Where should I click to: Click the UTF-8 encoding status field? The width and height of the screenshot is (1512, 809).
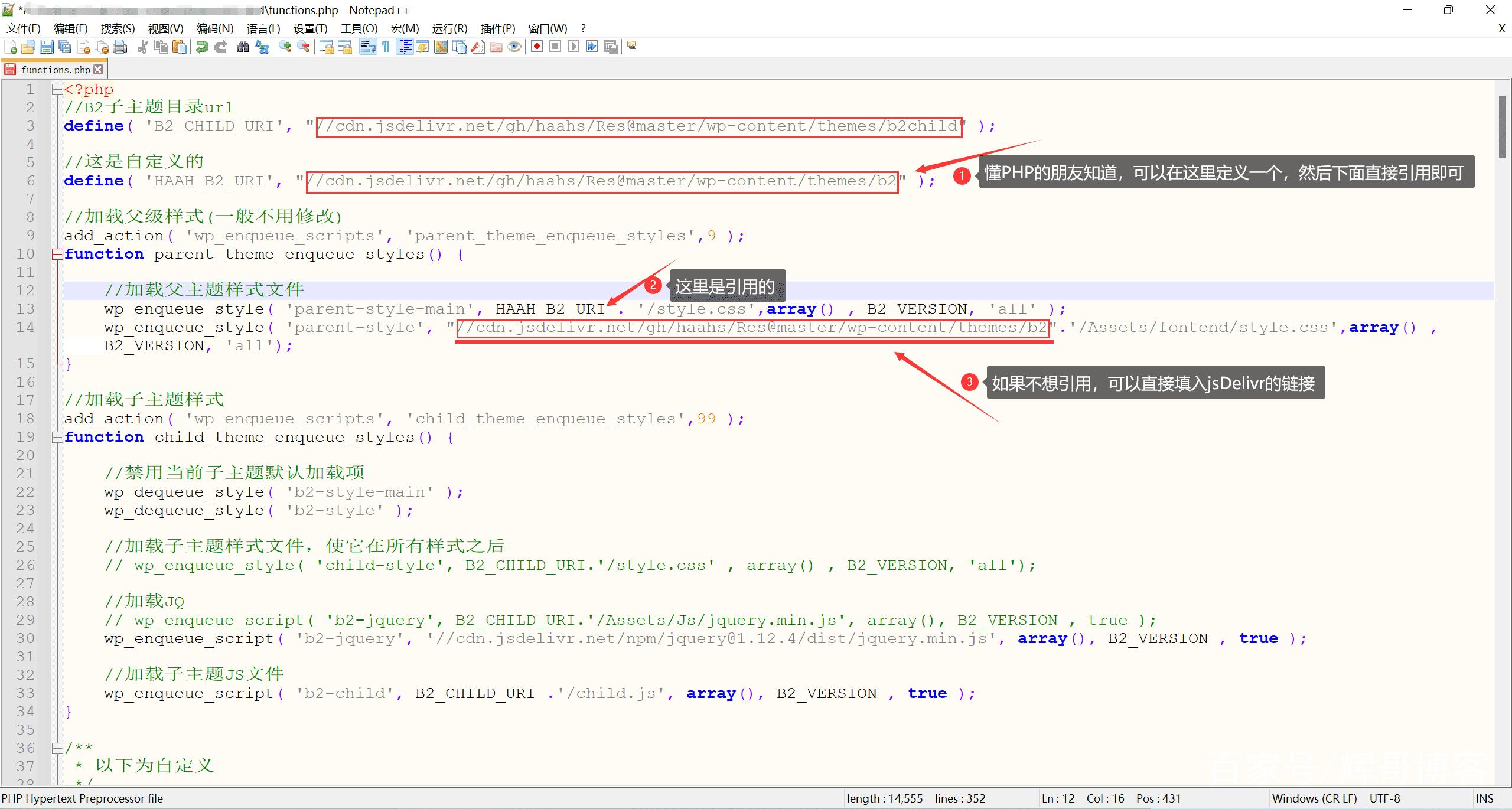(x=1384, y=798)
